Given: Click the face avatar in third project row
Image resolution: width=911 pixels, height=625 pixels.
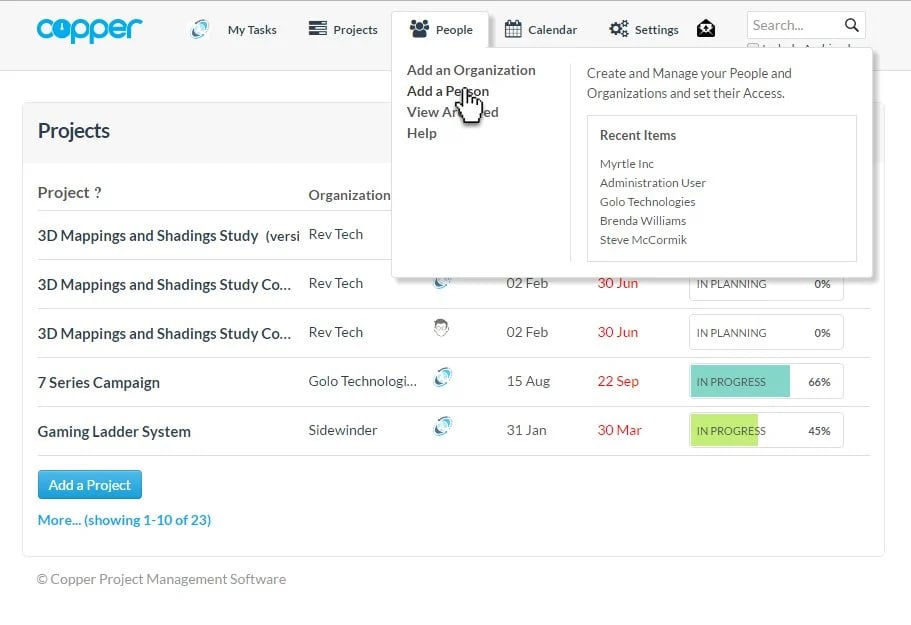Looking at the screenshot, I should 442,327.
